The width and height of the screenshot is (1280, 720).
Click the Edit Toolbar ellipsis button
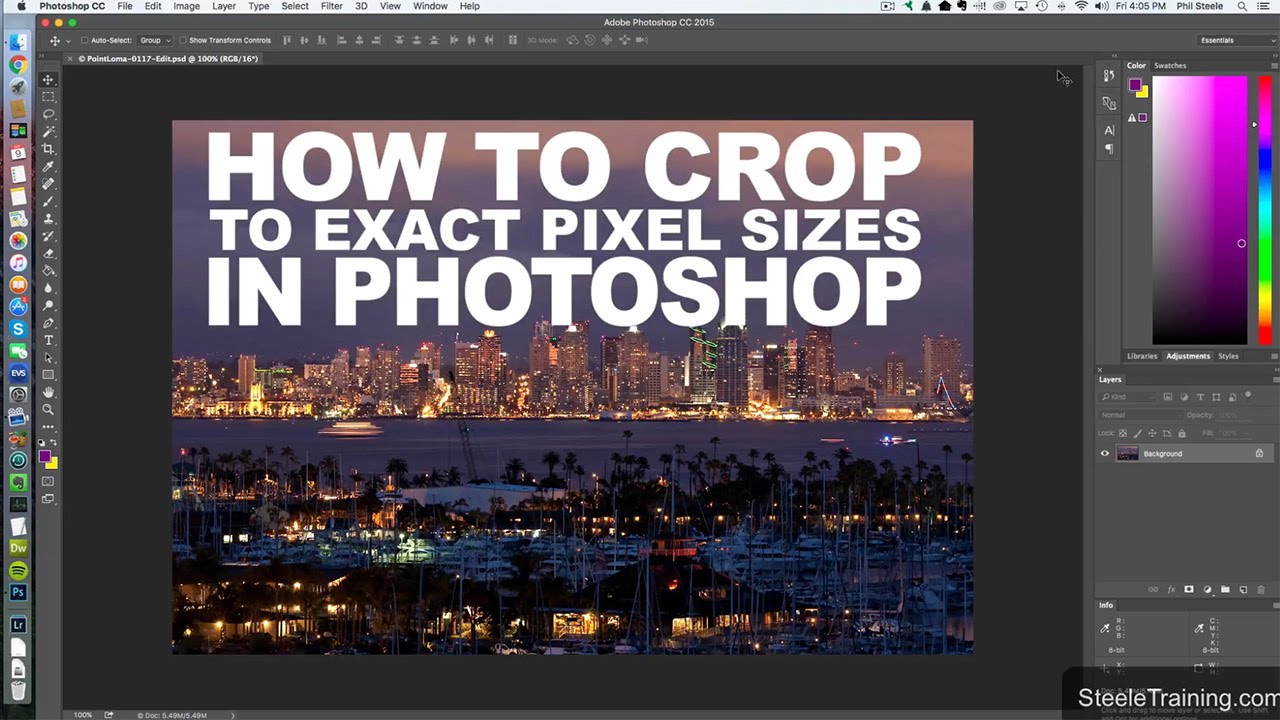(48, 427)
